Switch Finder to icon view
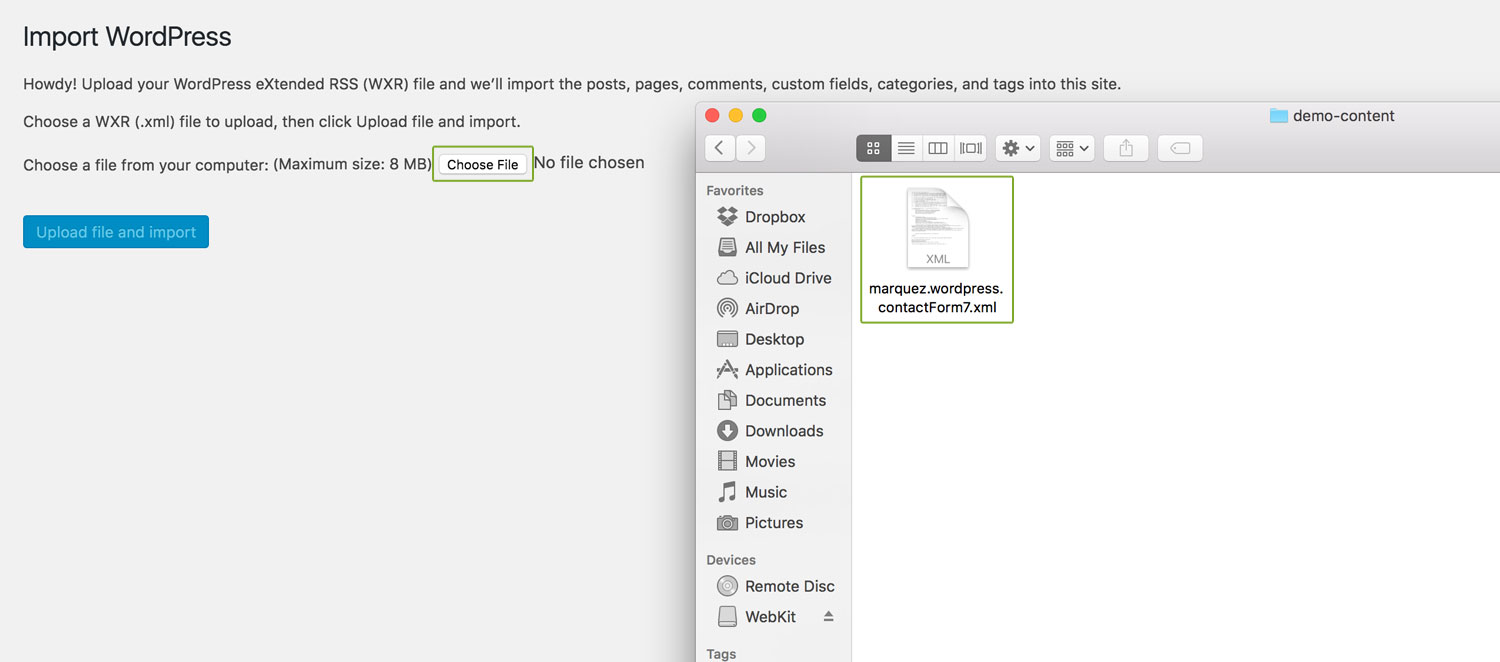The image size is (1500, 662). click(873, 148)
